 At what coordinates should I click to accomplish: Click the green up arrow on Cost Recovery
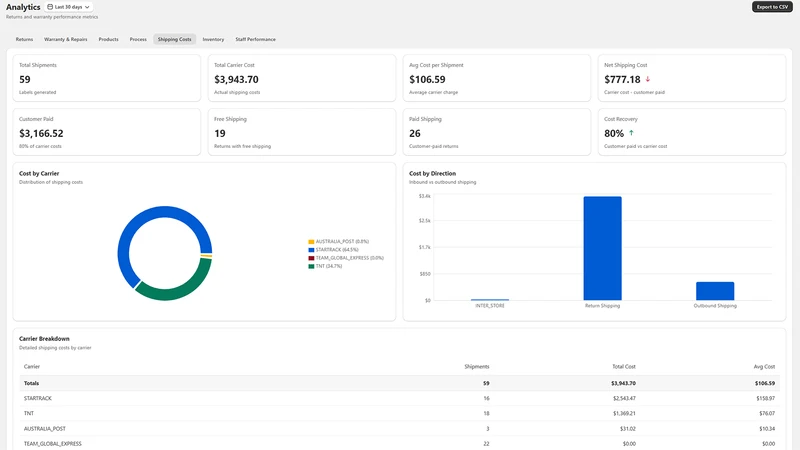631,133
